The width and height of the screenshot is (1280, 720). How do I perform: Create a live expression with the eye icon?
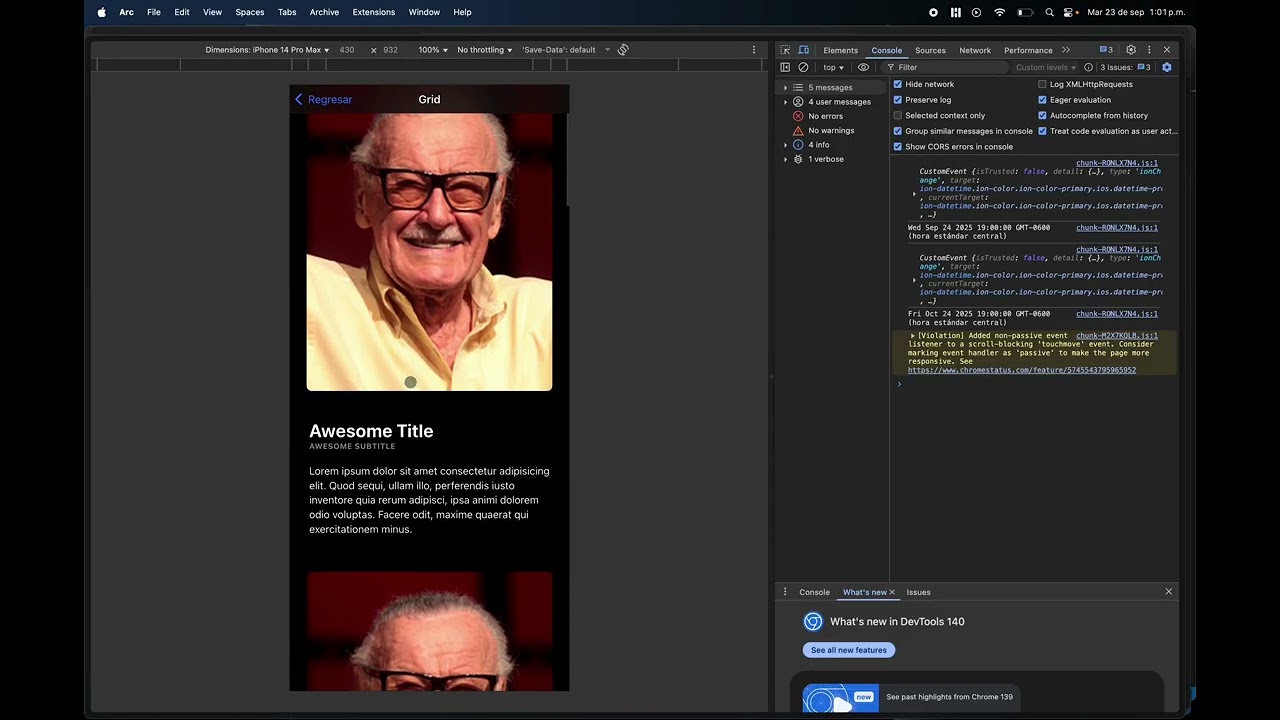(864, 67)
